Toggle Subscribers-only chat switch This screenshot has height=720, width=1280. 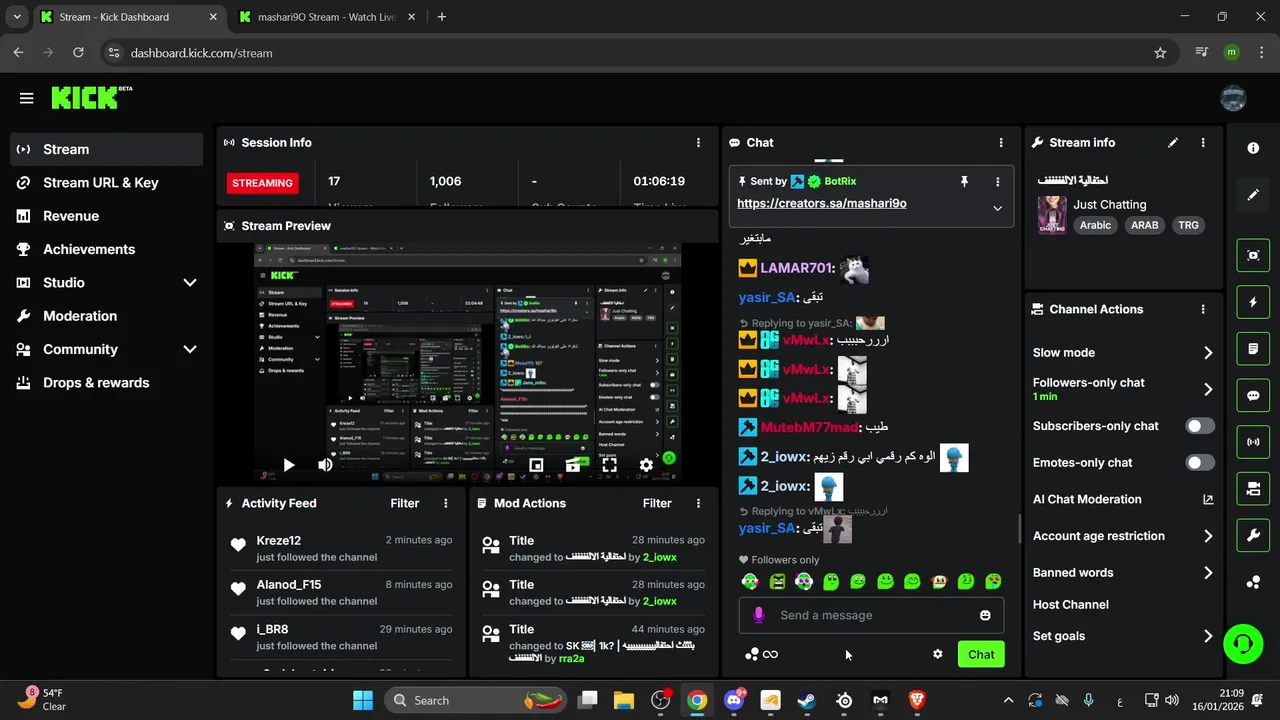pyautogui.click(x=1200, y=426)
